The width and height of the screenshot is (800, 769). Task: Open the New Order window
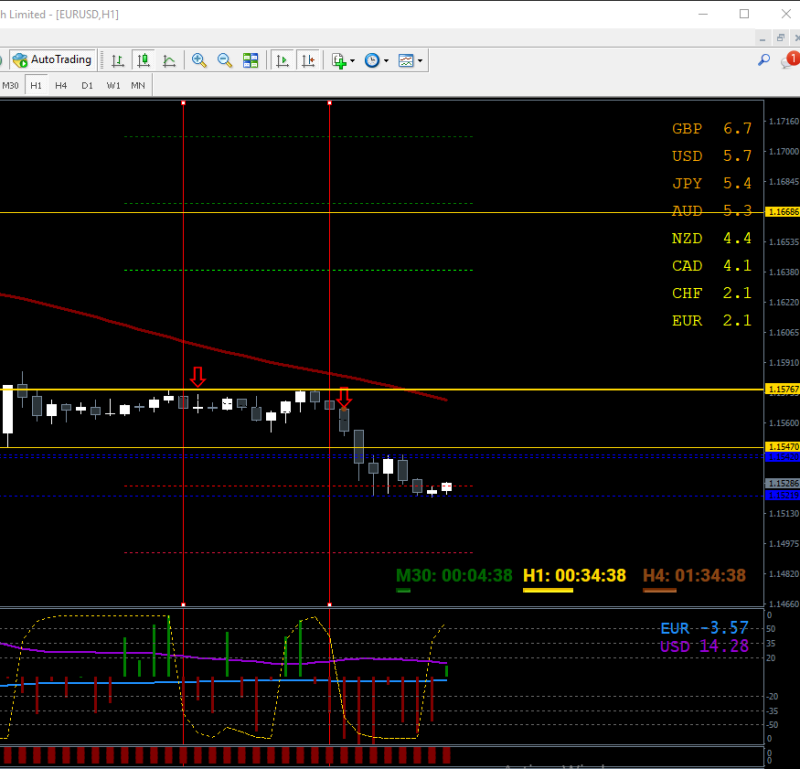click(336, 60)
